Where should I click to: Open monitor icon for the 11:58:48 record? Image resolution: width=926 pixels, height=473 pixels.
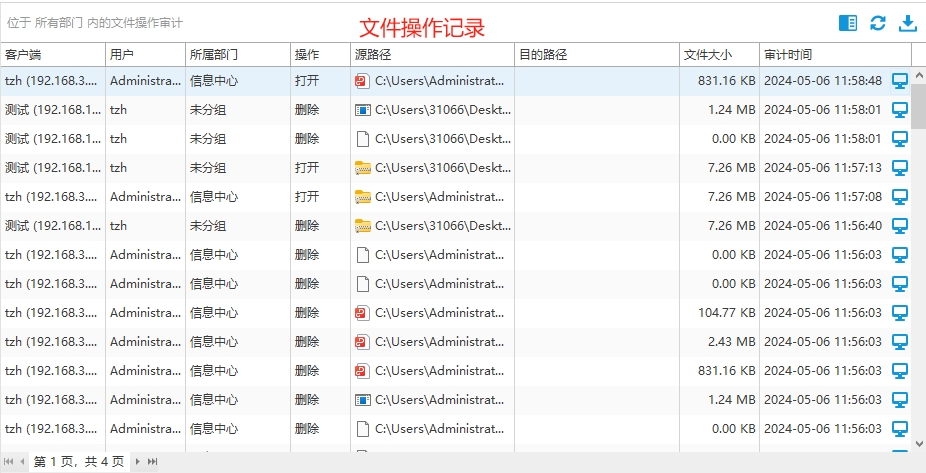point(899,81)
